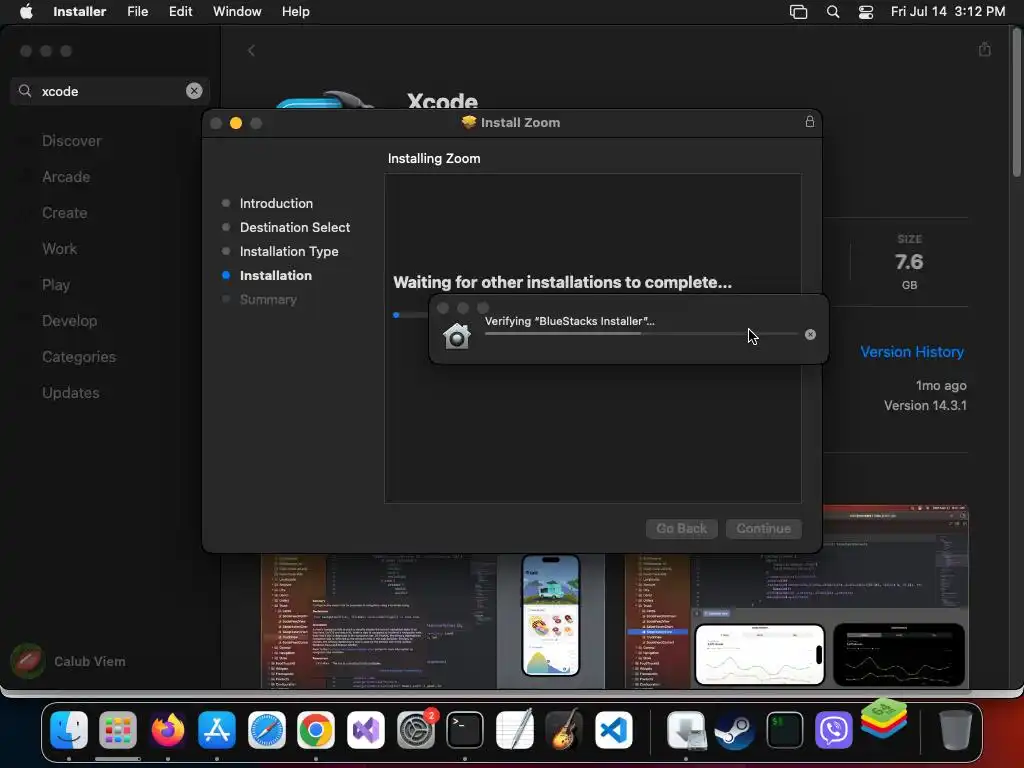Open Spotlight search in menu bar
1024x768 pixels.
pyautogui.click(x=833, y=12)
